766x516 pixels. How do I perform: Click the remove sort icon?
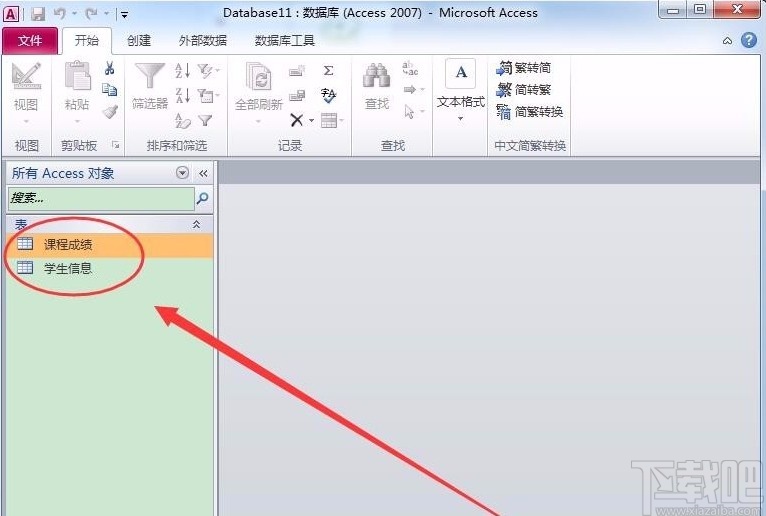click(x=183, y=120)
